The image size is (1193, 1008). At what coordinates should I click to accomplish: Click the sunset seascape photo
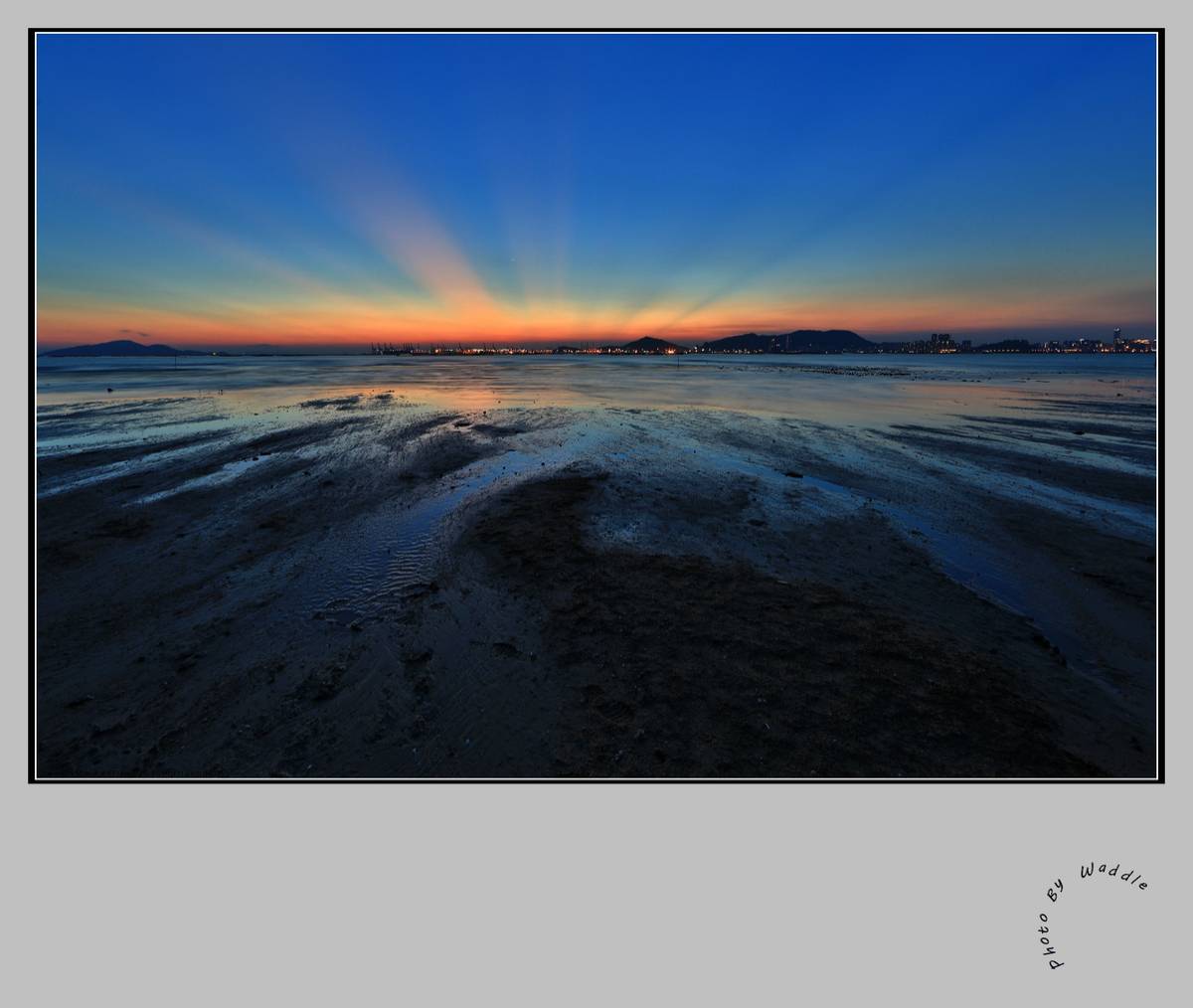pyautogui.click(x=596, y=406)
